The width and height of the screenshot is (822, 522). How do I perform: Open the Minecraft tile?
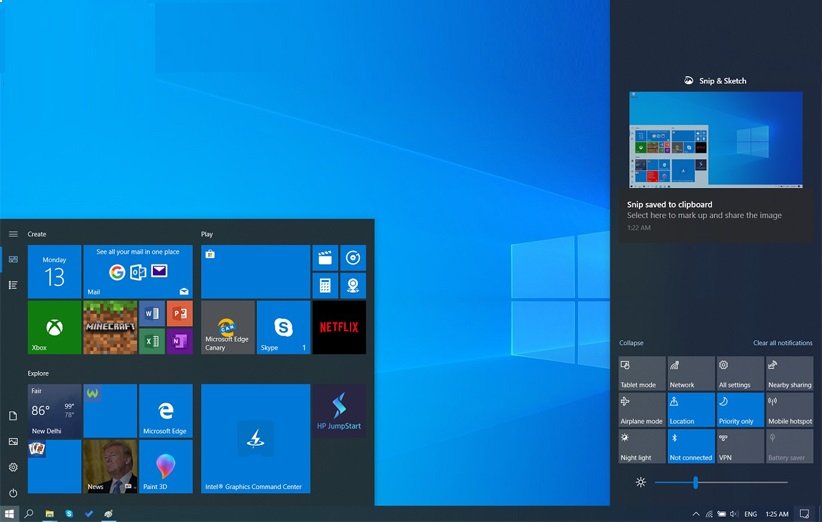point(110,327)
